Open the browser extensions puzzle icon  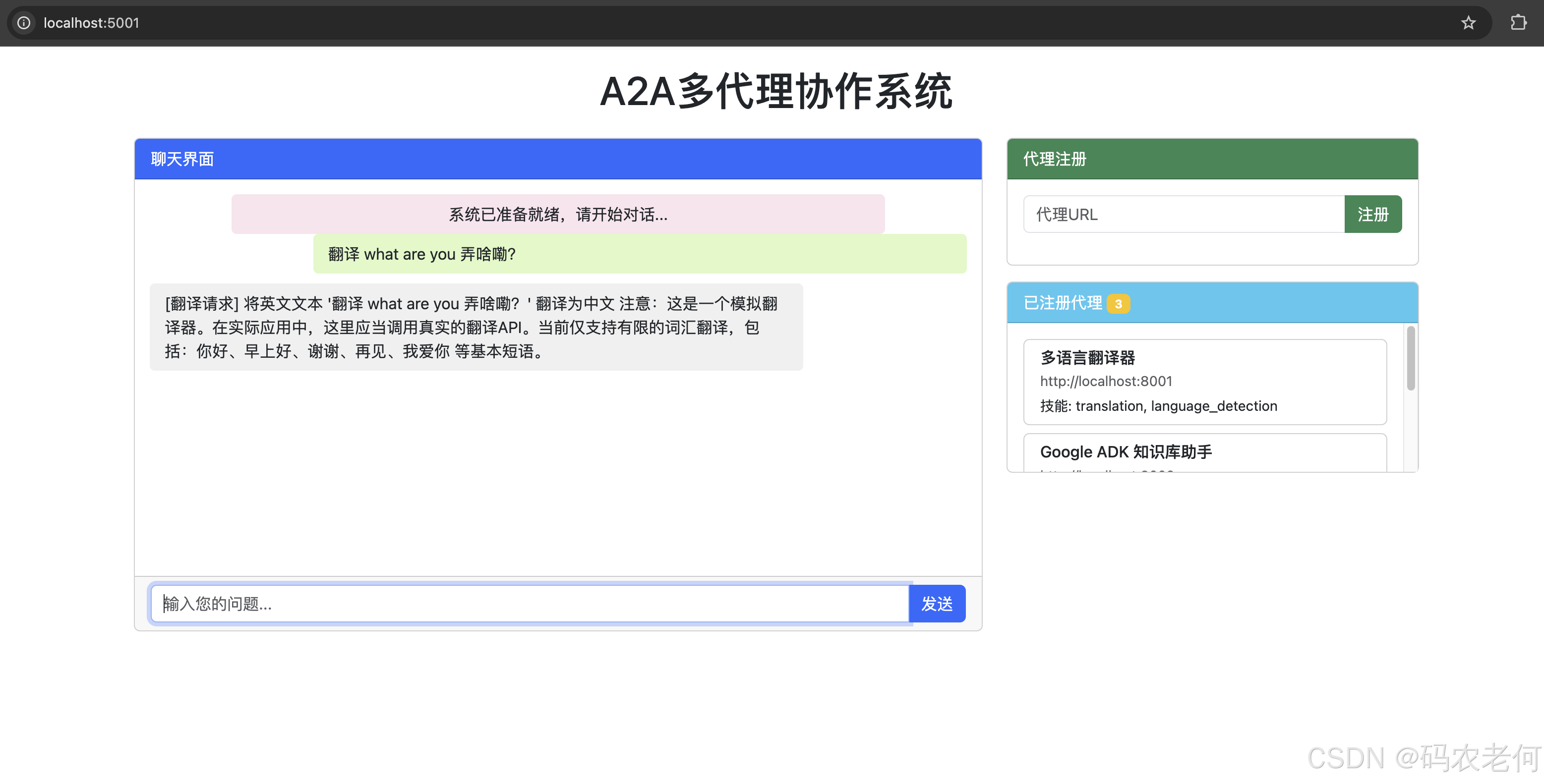pyautogui.click(x=1518, y=23)
